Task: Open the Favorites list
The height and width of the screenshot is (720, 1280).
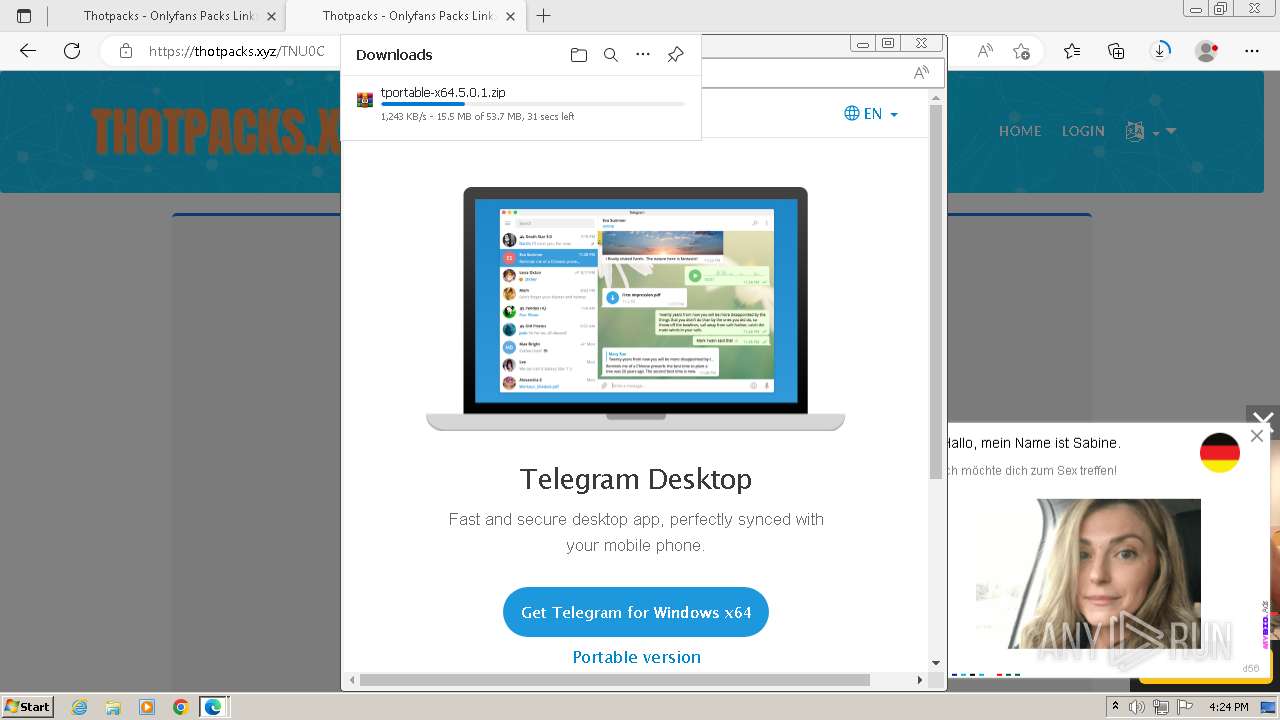Action: (1072, 51)
